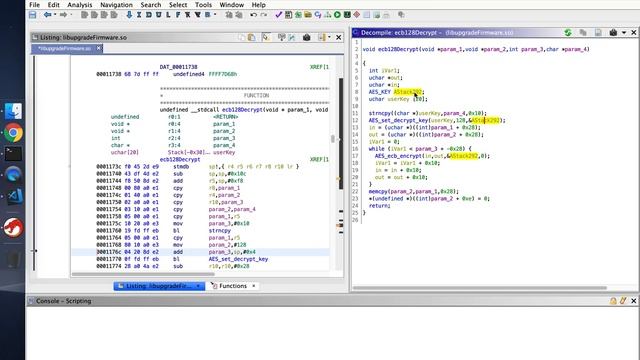Open Google Chrome from the dock
Image resolution: width=640 pixels, height=360 pixels.
click(x=13, y=133)
